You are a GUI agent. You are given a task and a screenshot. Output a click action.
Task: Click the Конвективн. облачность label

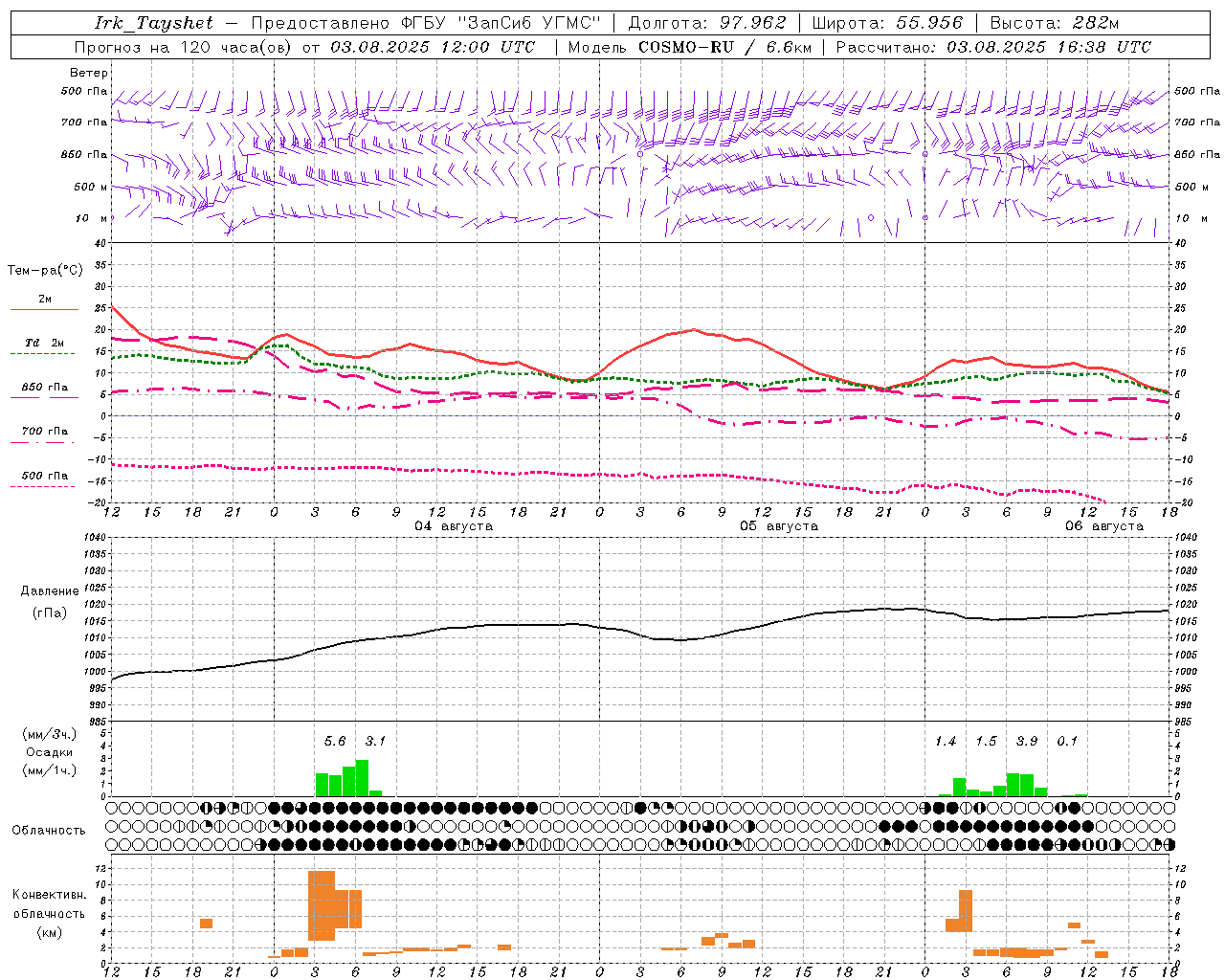pyautogui.click(x=49, y=904)
